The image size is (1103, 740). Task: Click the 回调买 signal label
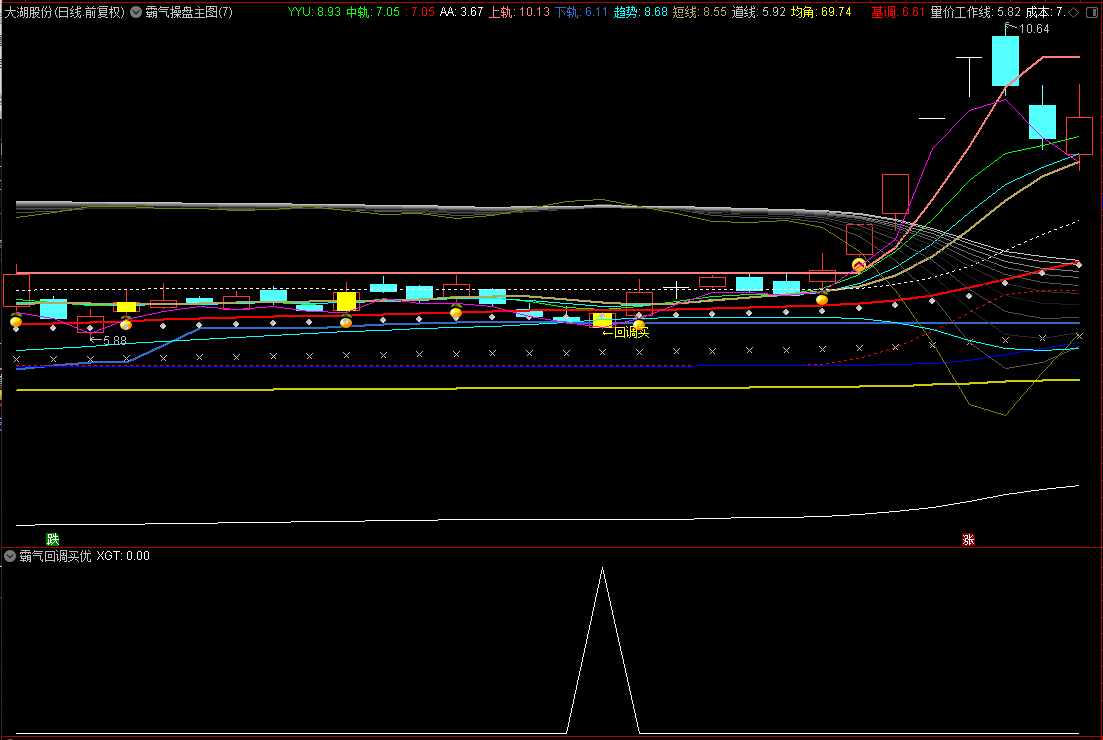click(625, 332)
